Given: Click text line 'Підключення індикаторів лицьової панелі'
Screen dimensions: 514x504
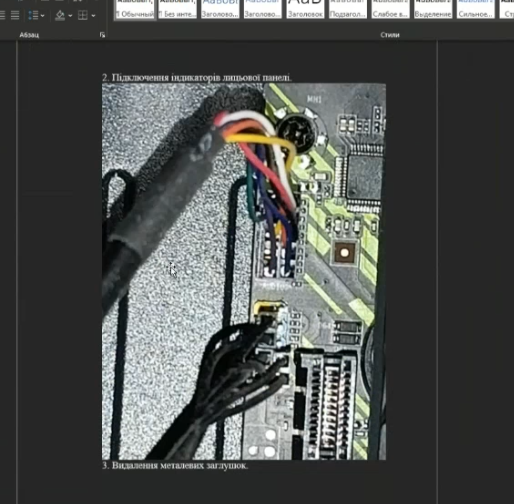Looking at the screenshot, I should (202, 78).
